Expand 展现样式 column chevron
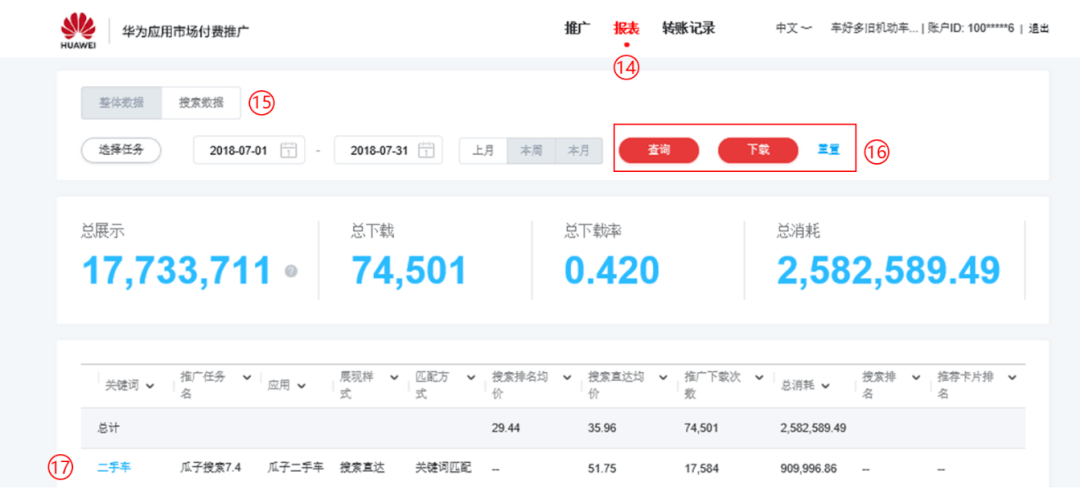This screenshot has width=1080, height=499. tap(394, 378)
